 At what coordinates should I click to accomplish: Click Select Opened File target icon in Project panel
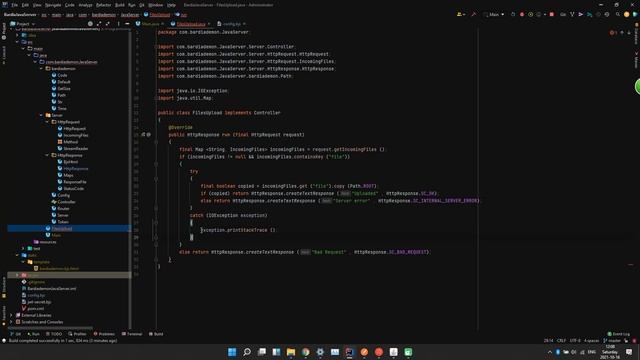[90, 24]
